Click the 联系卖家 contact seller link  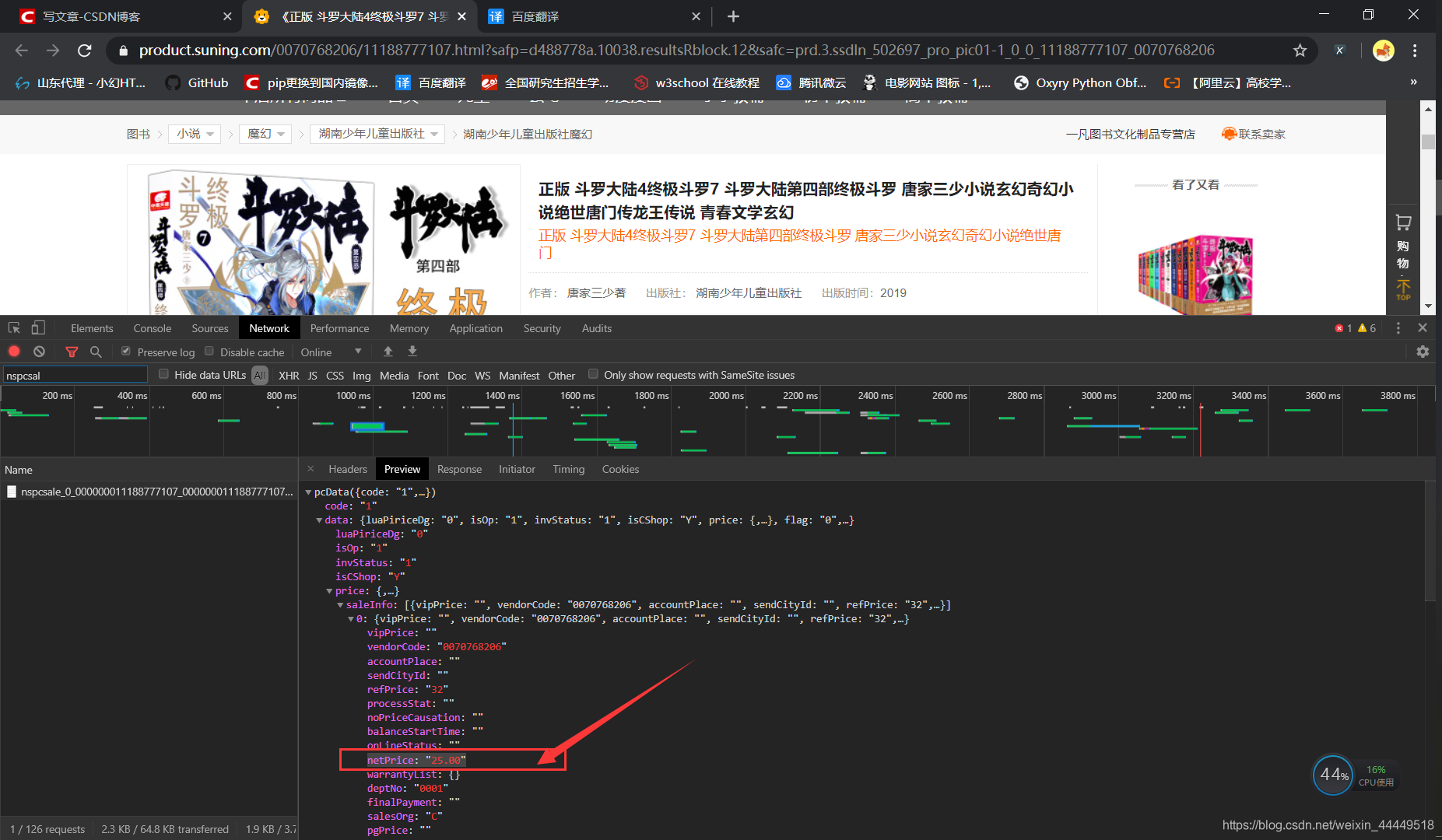tap(1253, 134)
